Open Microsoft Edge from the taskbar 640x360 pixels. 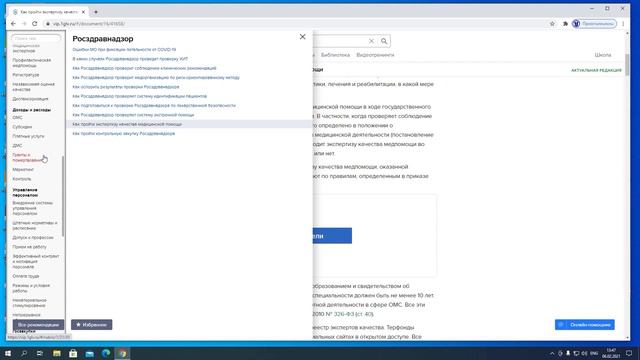click(x=106, y=353)
